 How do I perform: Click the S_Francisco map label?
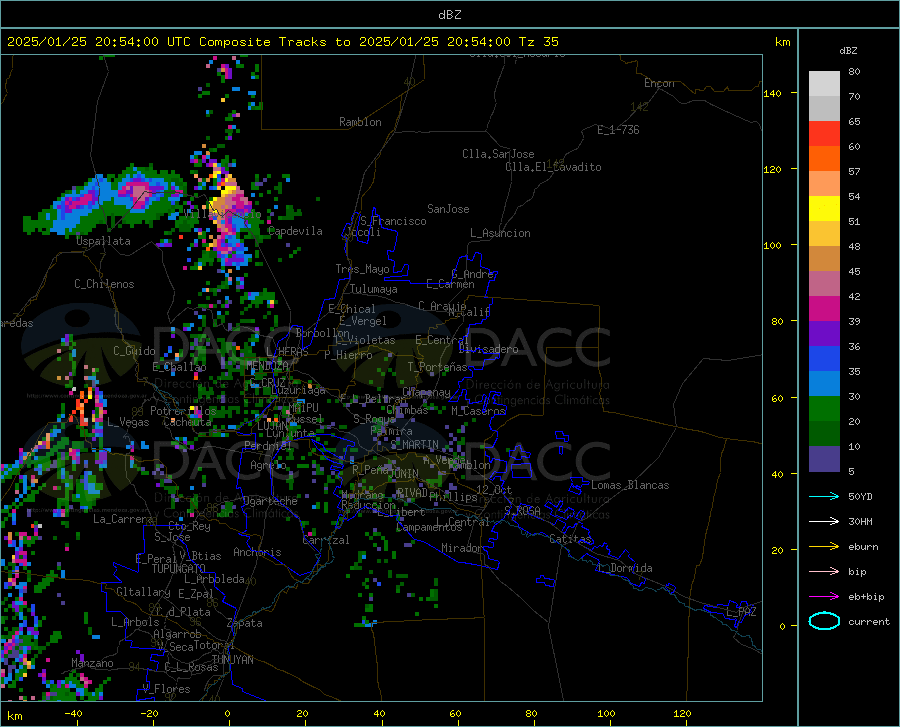coord(394,221)
